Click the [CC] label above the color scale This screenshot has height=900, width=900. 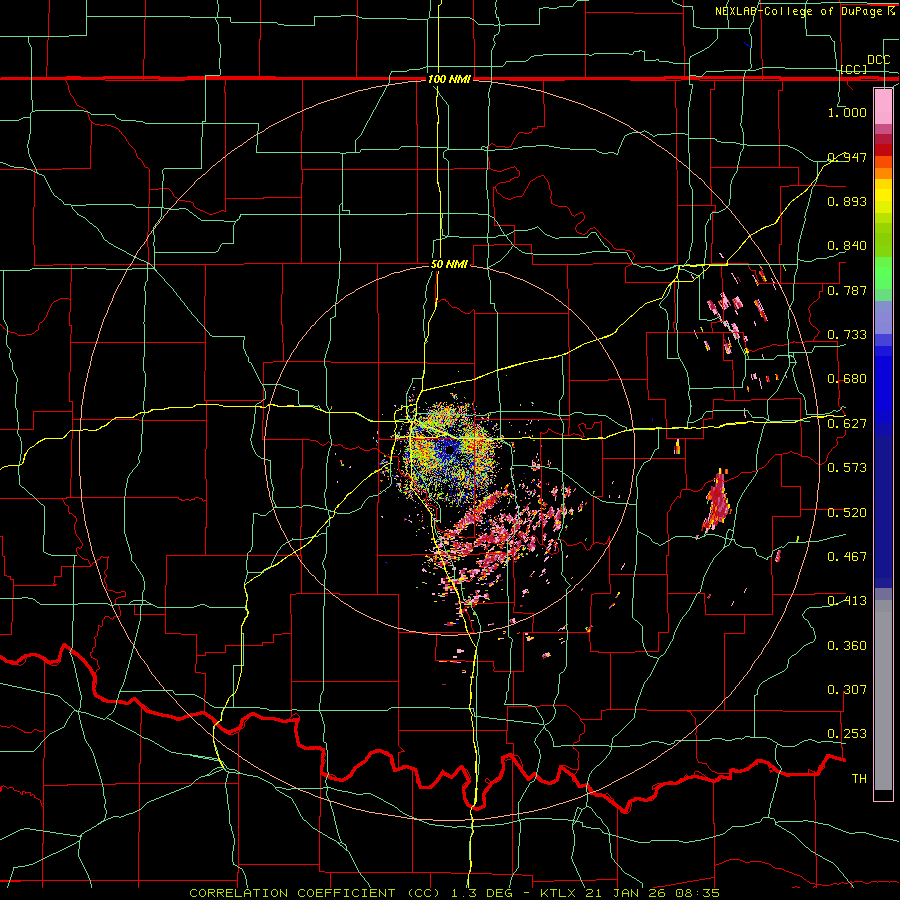[854, 69]
